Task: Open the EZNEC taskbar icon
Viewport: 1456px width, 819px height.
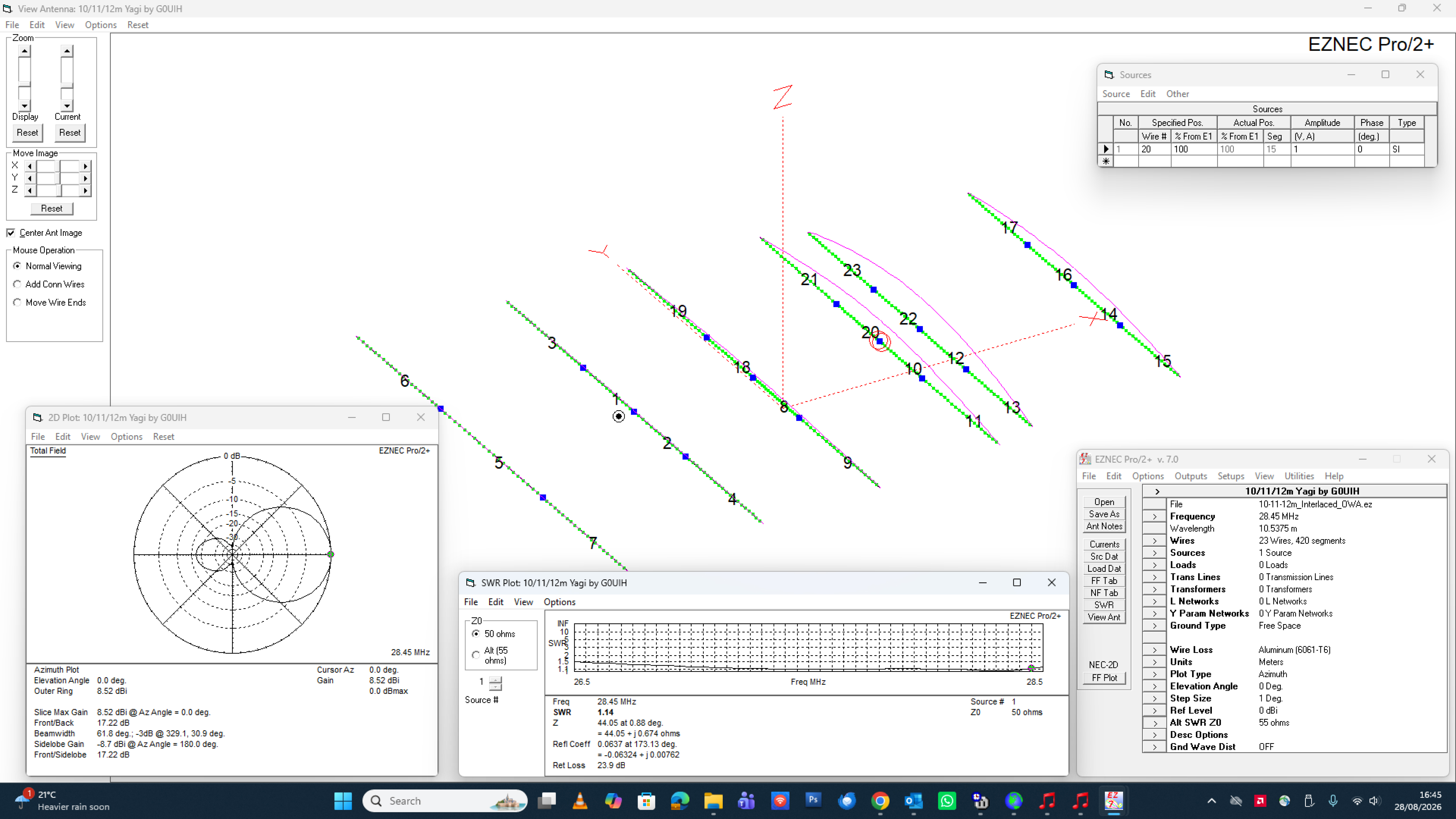Action: point(1113,800)
